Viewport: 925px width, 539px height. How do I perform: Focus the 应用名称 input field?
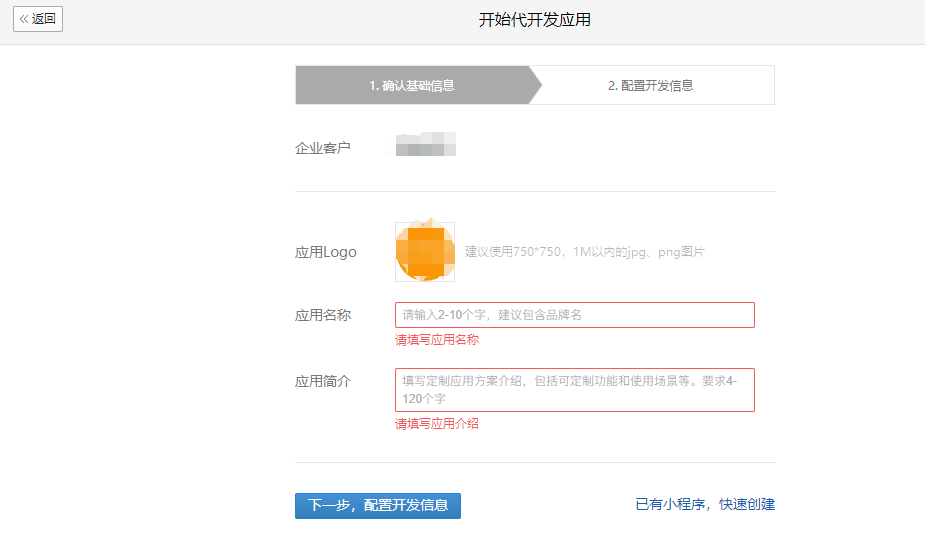575,315
